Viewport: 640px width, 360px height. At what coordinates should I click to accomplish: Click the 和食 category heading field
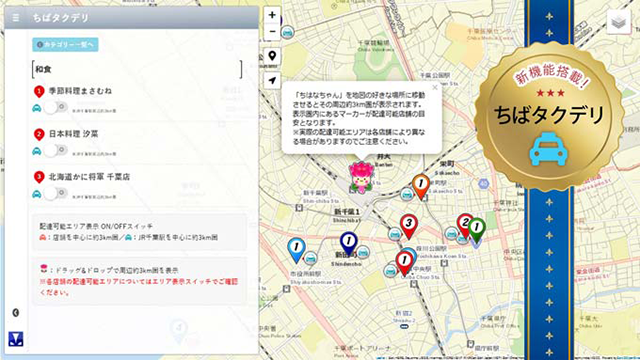(137, 69)
